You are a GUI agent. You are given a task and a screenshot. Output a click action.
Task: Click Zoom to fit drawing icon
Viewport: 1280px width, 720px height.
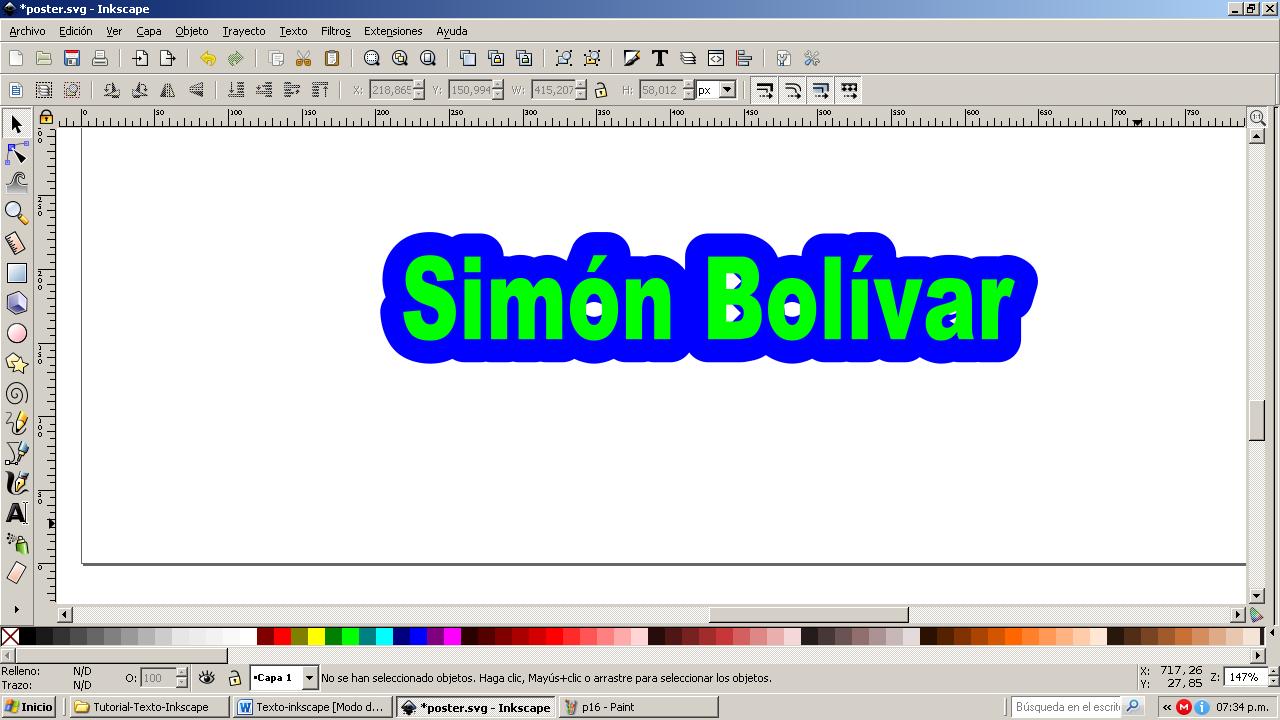coord(400,59)
